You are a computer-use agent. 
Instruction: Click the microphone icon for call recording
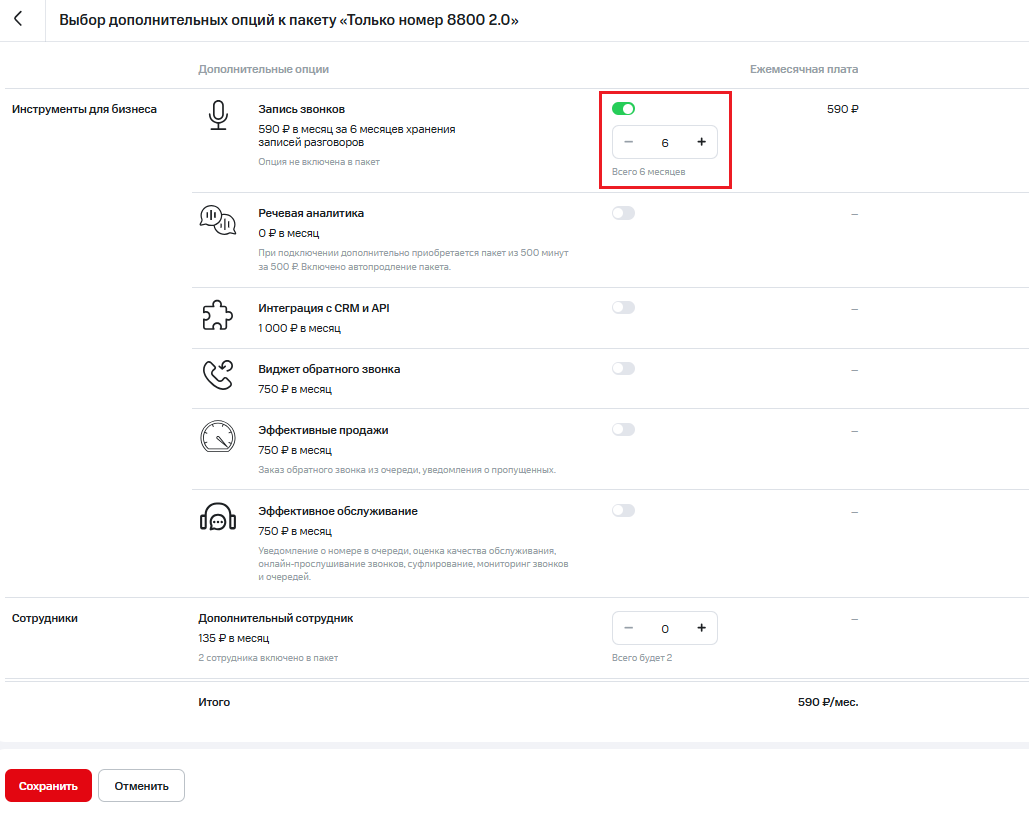tap(217, 116)
